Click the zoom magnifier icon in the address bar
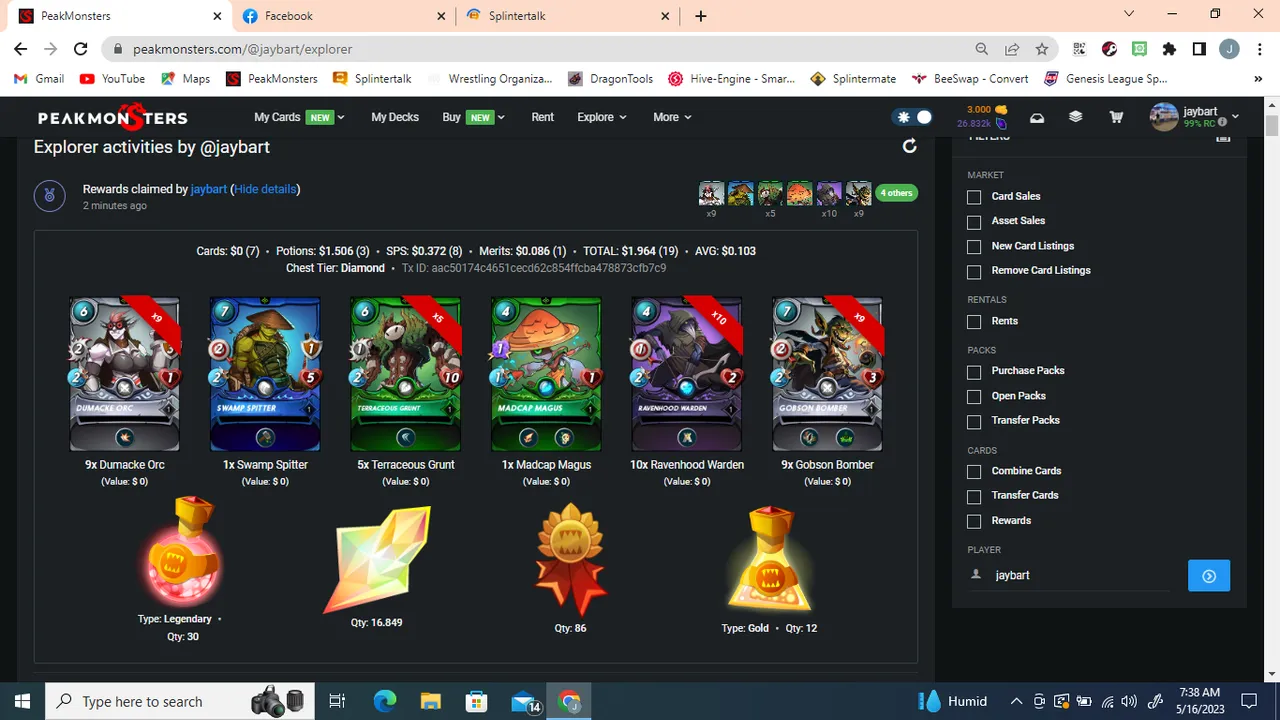This screenshot has width=1280, height=720. click(x=982, y=49)
